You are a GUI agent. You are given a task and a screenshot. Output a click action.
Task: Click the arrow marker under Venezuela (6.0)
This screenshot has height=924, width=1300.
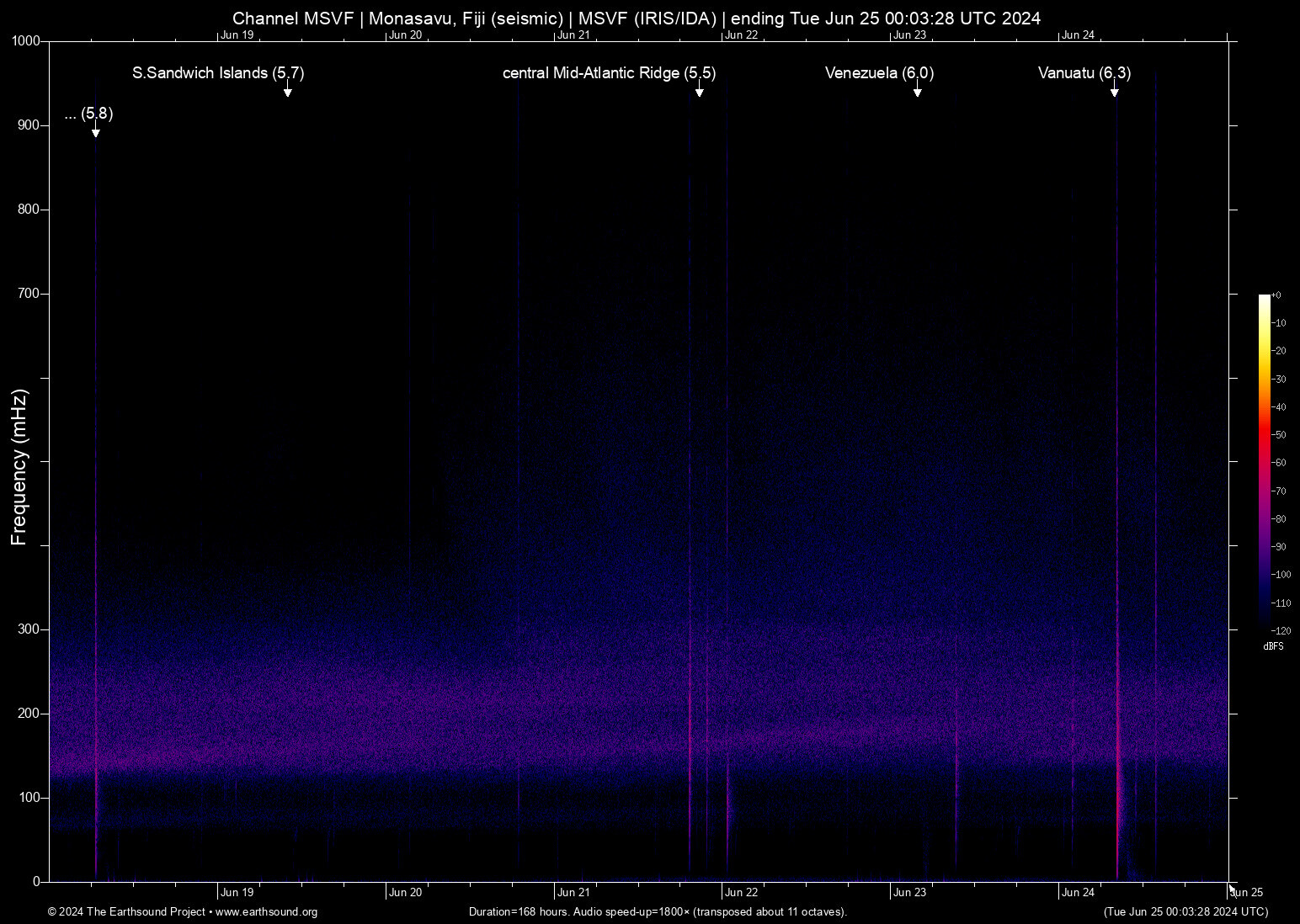(917, 91)
